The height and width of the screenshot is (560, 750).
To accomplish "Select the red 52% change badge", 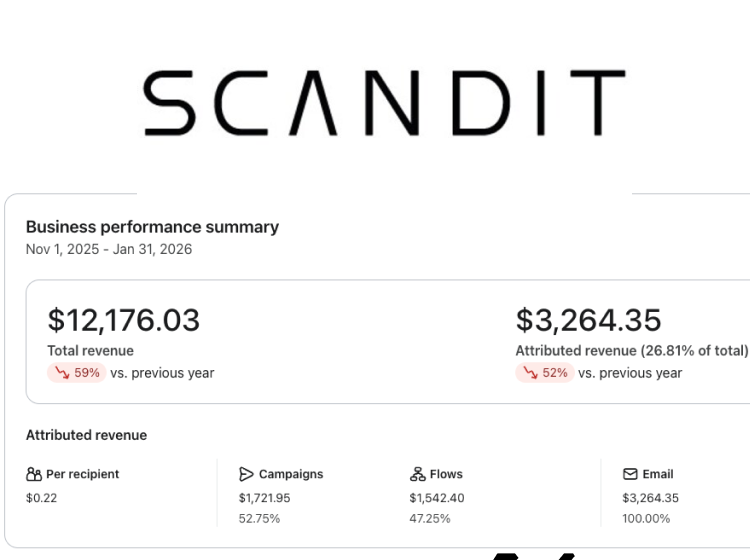I will [x=544, y=373].
